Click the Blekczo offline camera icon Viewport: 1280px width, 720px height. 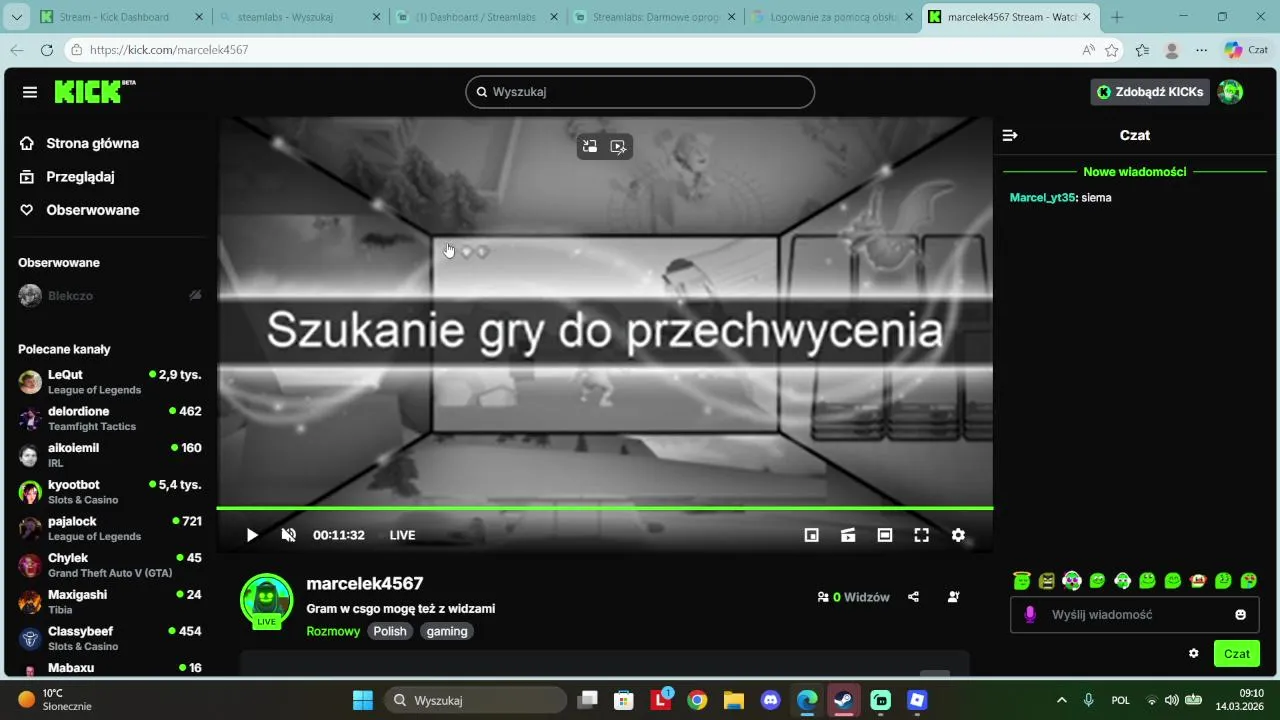(195, 296)
